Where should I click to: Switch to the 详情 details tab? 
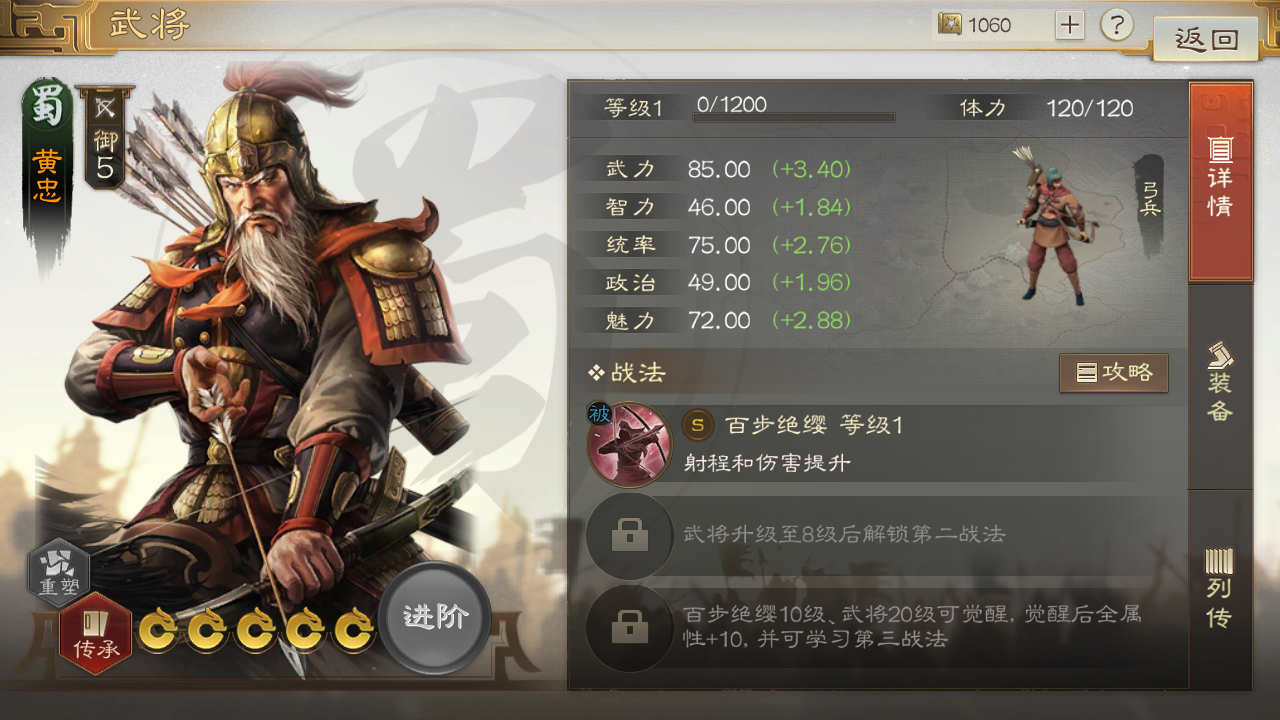(x=1220, y=181)
